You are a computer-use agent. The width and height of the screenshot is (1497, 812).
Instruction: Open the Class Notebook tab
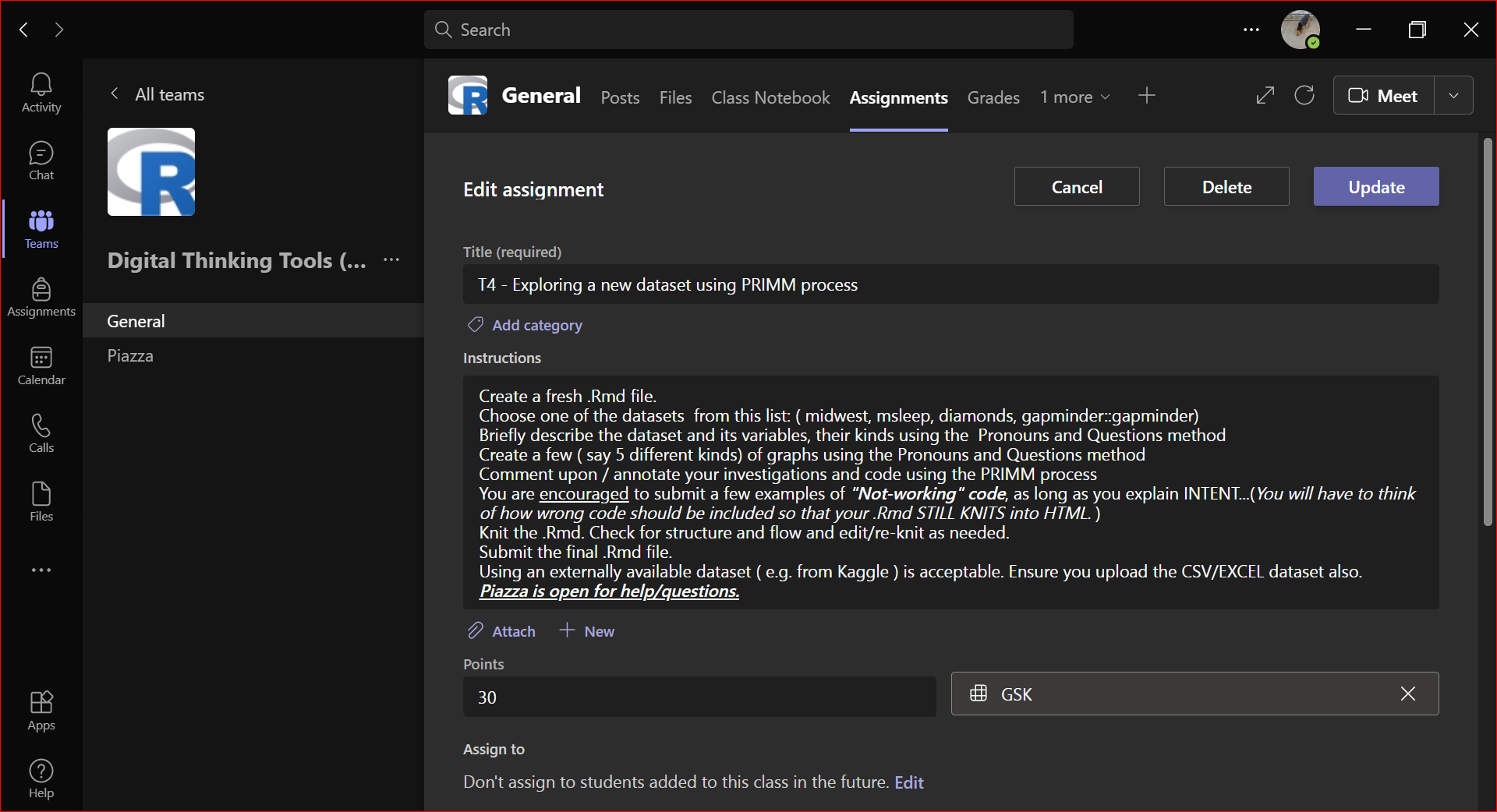point(770,97)
